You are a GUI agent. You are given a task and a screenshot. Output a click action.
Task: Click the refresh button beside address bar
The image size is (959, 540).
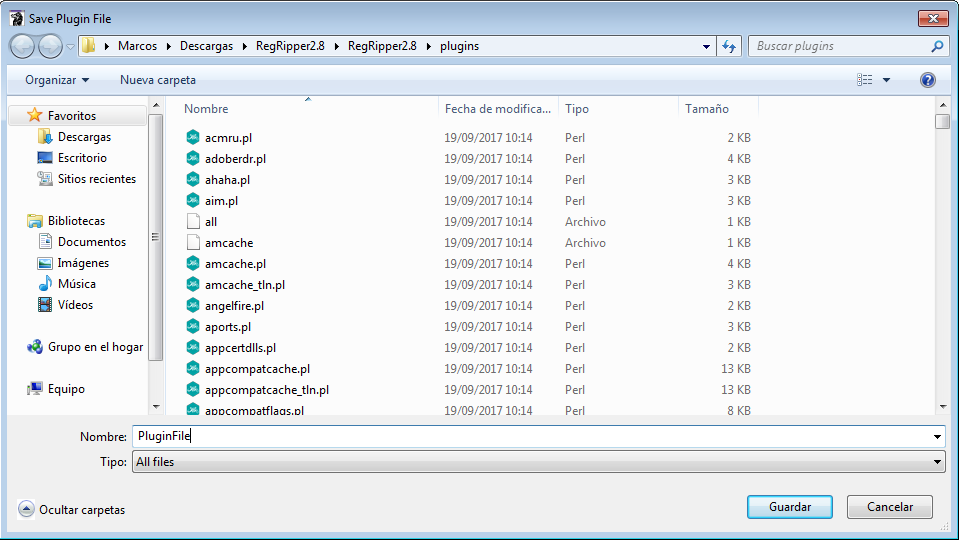pos(729,46)
